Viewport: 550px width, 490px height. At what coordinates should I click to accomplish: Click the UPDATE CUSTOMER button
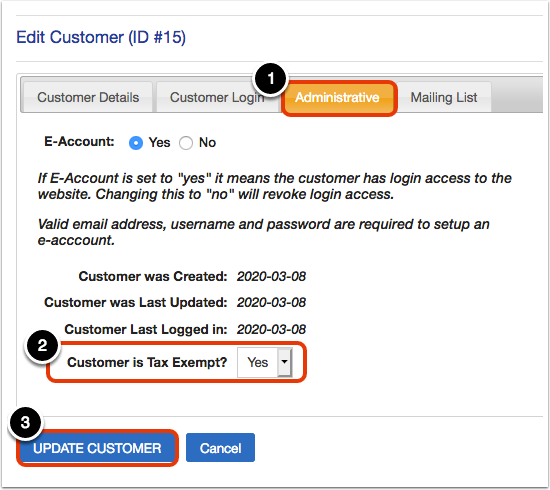[97, 448]
